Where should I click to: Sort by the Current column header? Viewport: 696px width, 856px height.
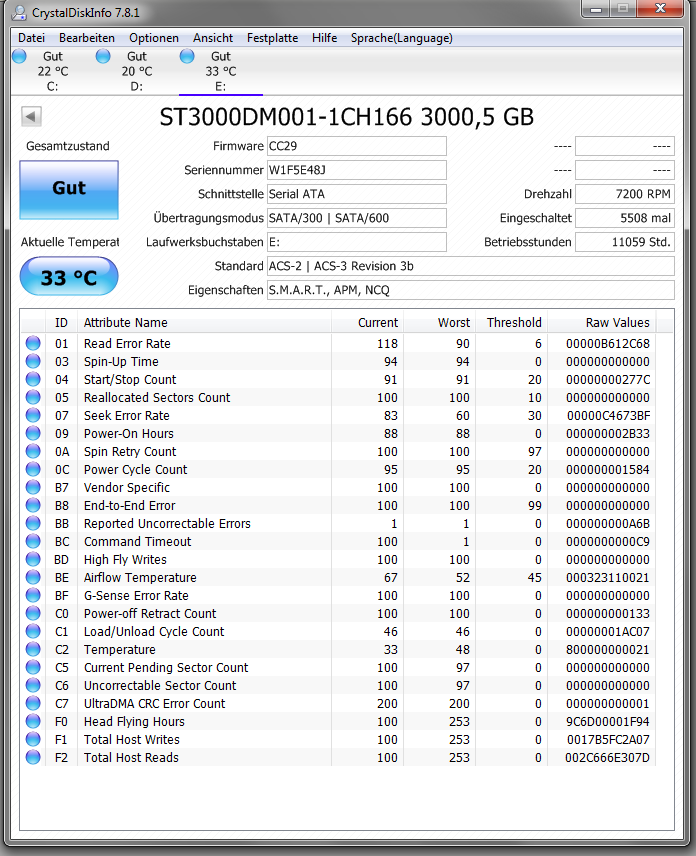(367, 323)
